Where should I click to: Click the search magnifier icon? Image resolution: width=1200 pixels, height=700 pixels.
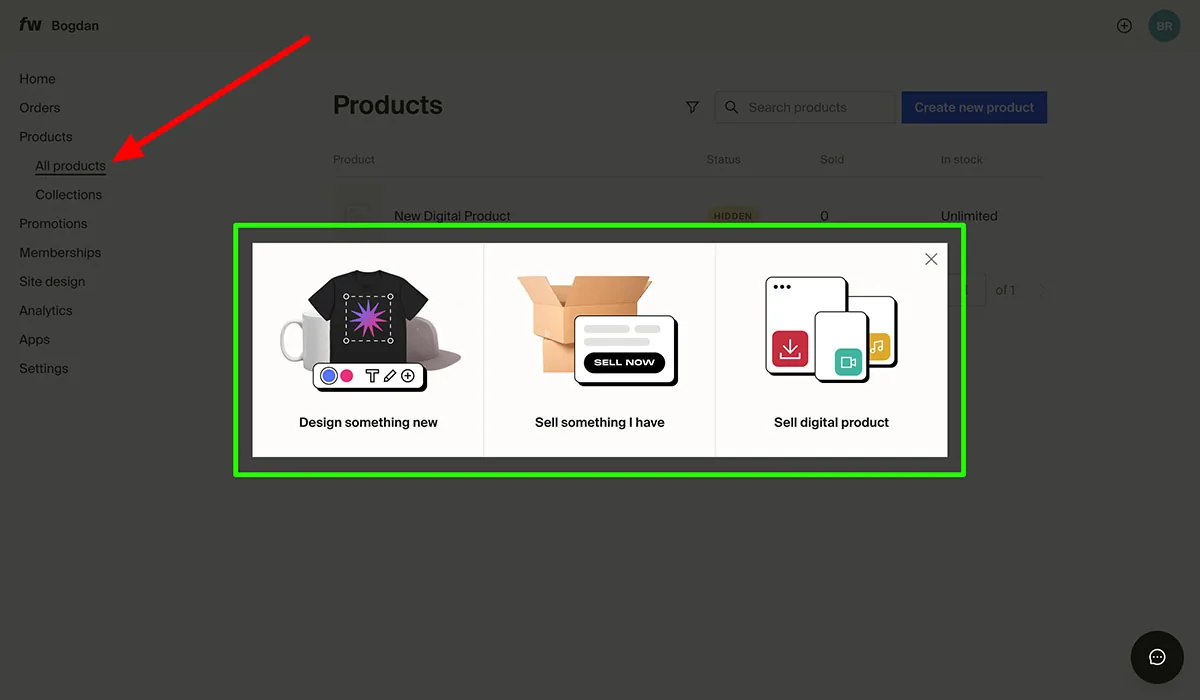pos(731,107)
